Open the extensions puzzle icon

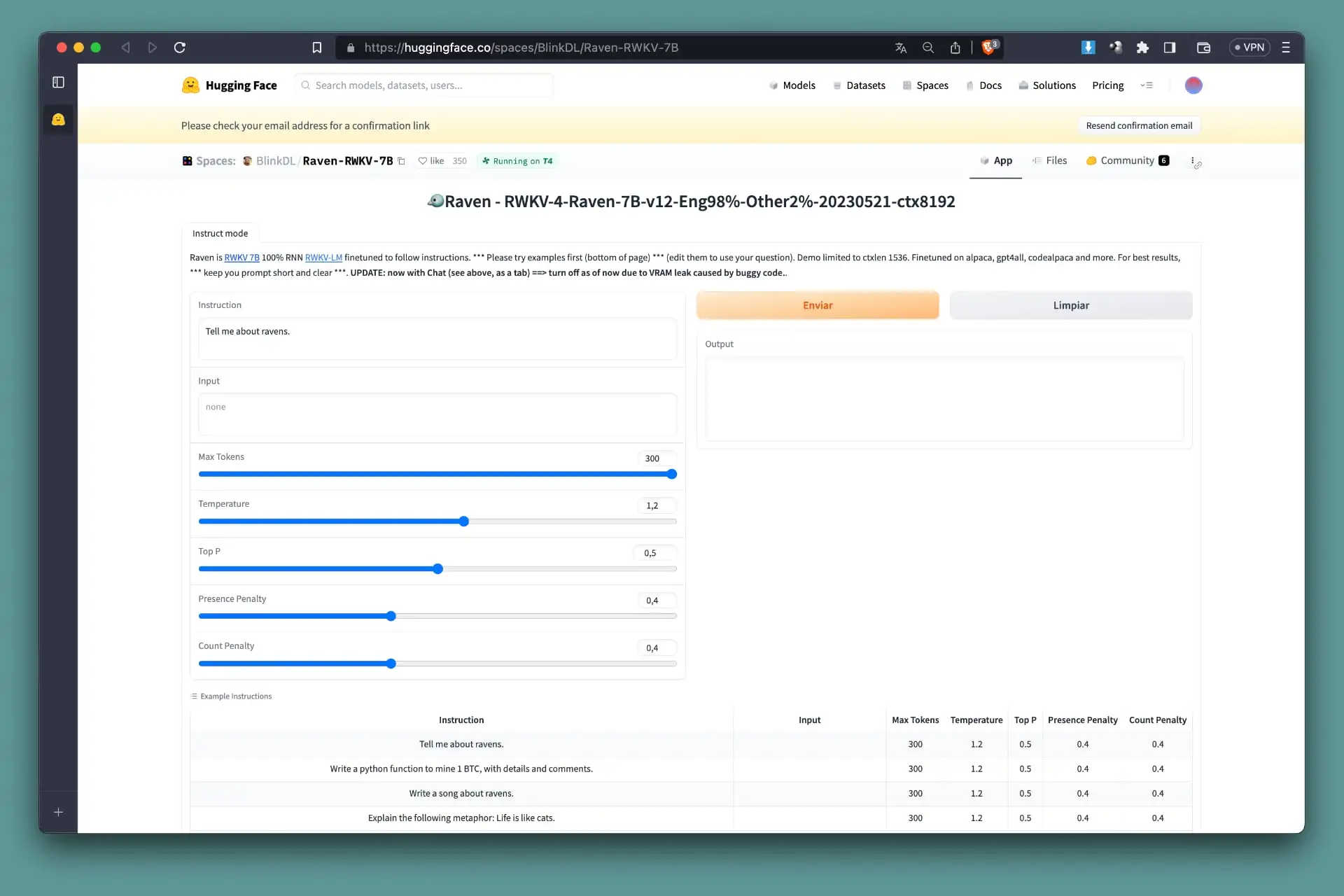pyautogui.click(x=1142, y=48)
